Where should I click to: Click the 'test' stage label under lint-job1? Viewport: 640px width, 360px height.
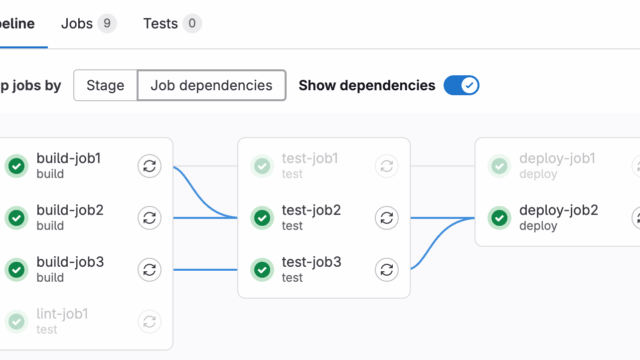47,329
